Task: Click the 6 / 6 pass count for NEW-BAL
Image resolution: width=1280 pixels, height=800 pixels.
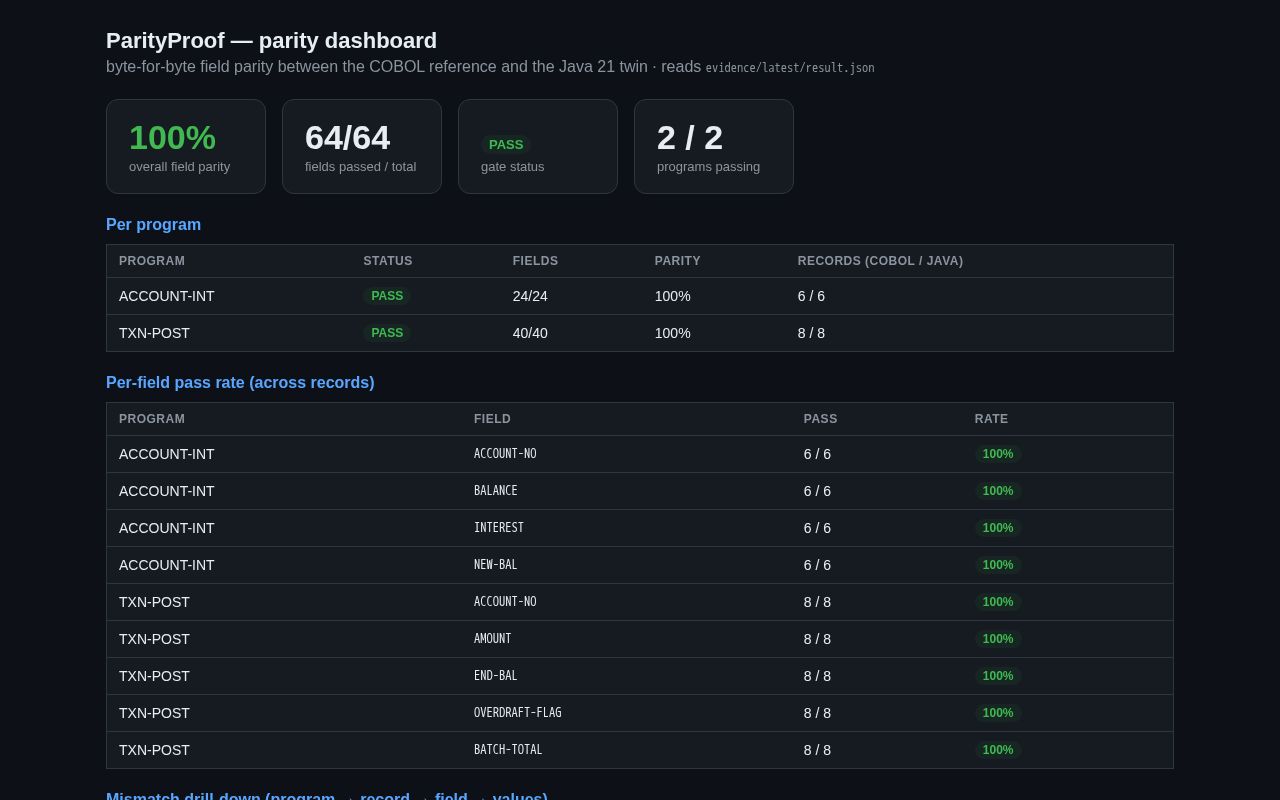Action: click(x=817, y=565)
